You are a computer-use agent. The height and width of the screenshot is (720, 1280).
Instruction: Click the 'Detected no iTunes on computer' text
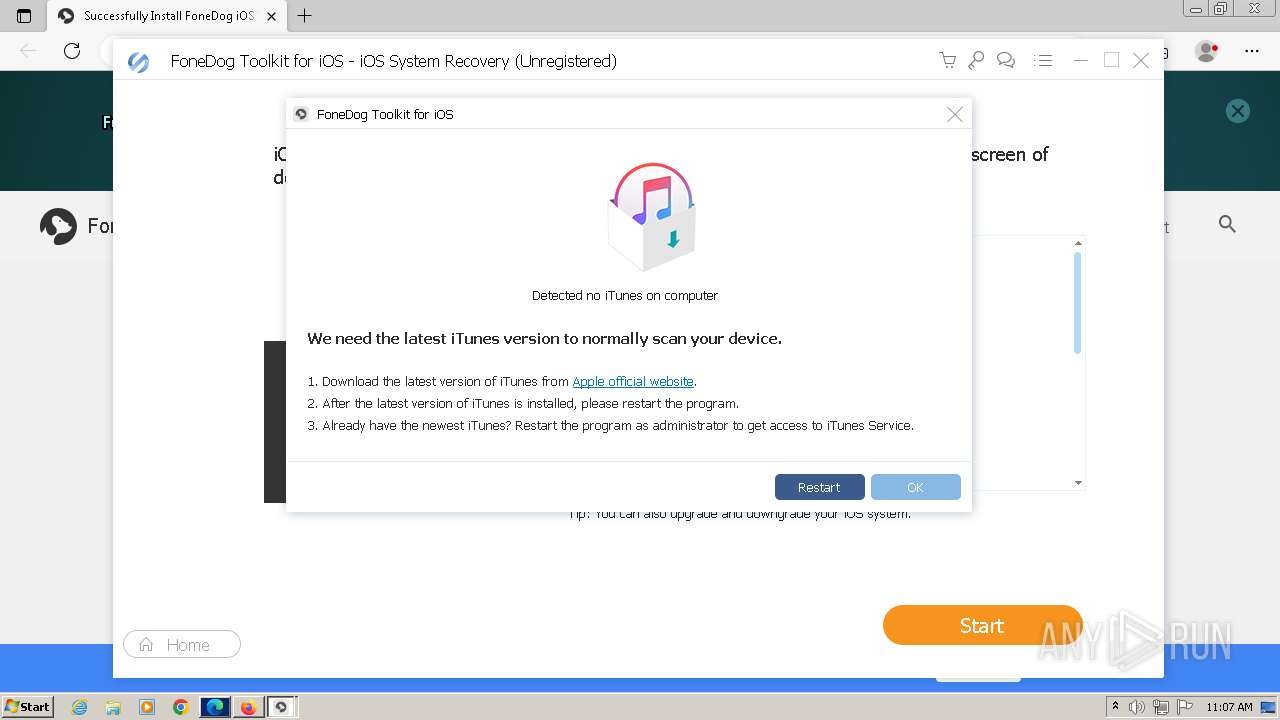(625, 295)
